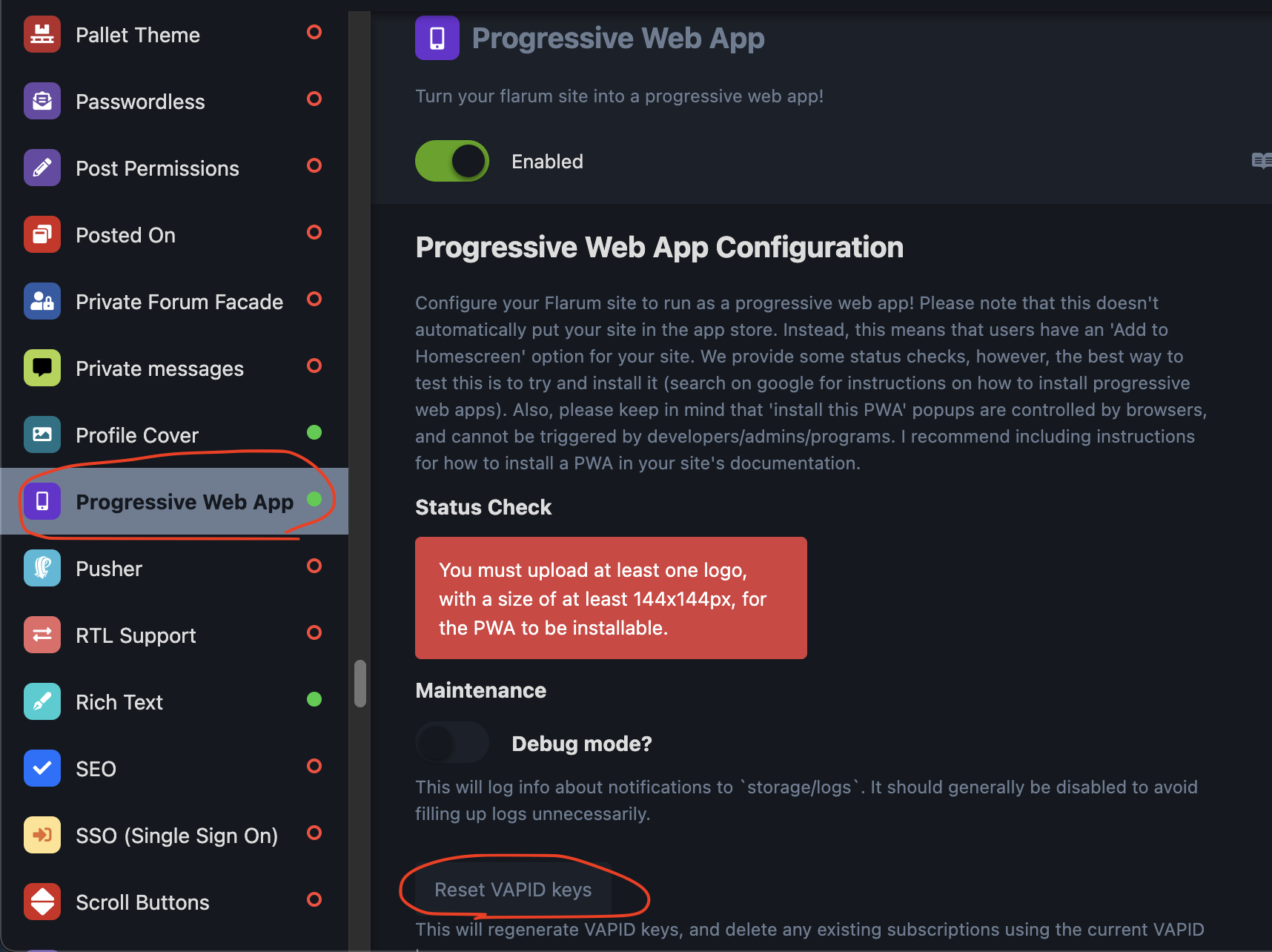Click the Passwordless extension icon

click(x=42, y=102)
